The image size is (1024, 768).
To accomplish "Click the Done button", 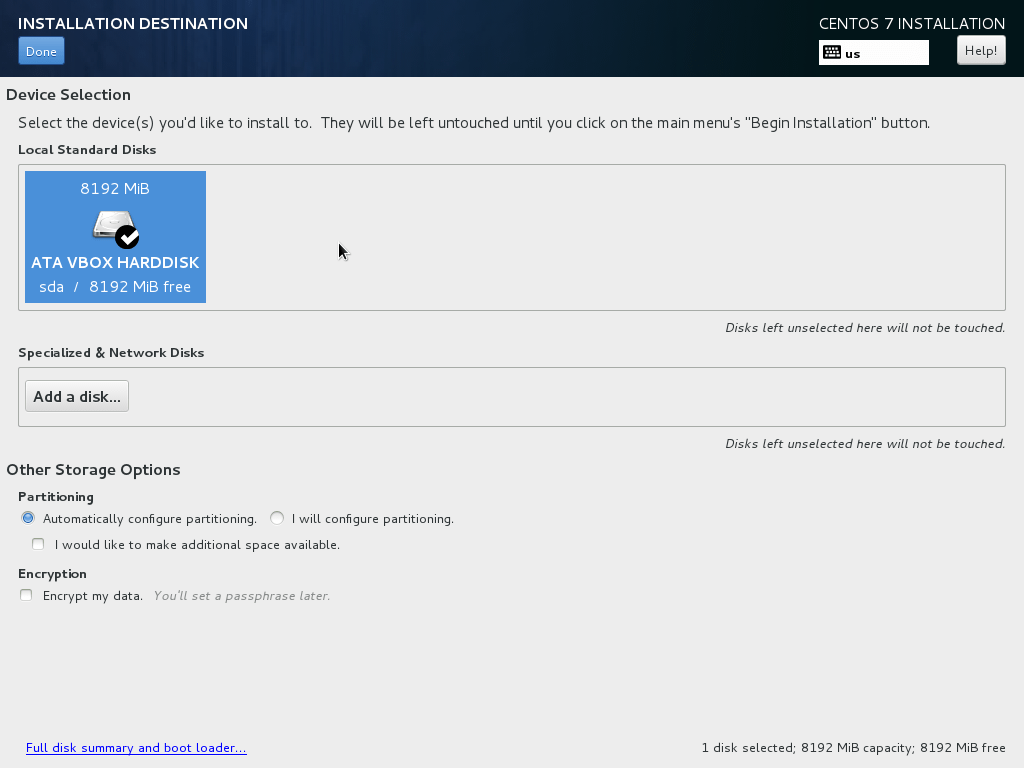I will click(x=41, y=52).
